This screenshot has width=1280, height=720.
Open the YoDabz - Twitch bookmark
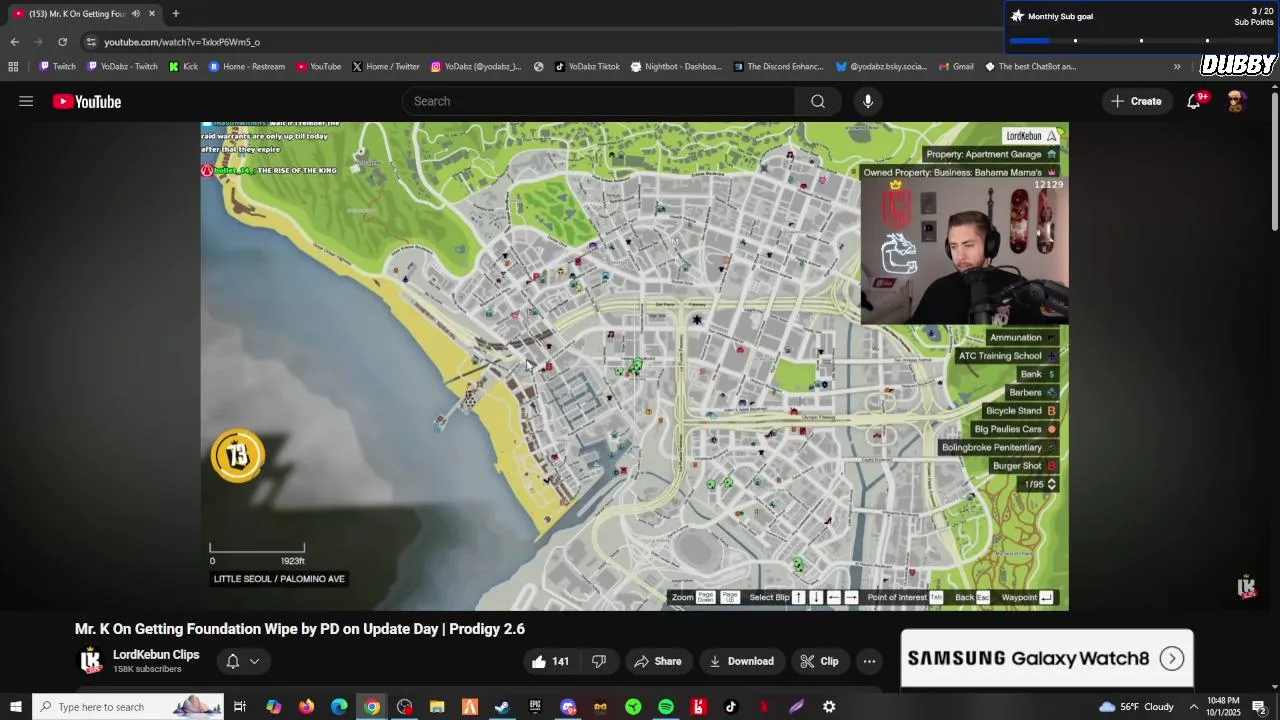pyautogui.click(x=123, y=67)
